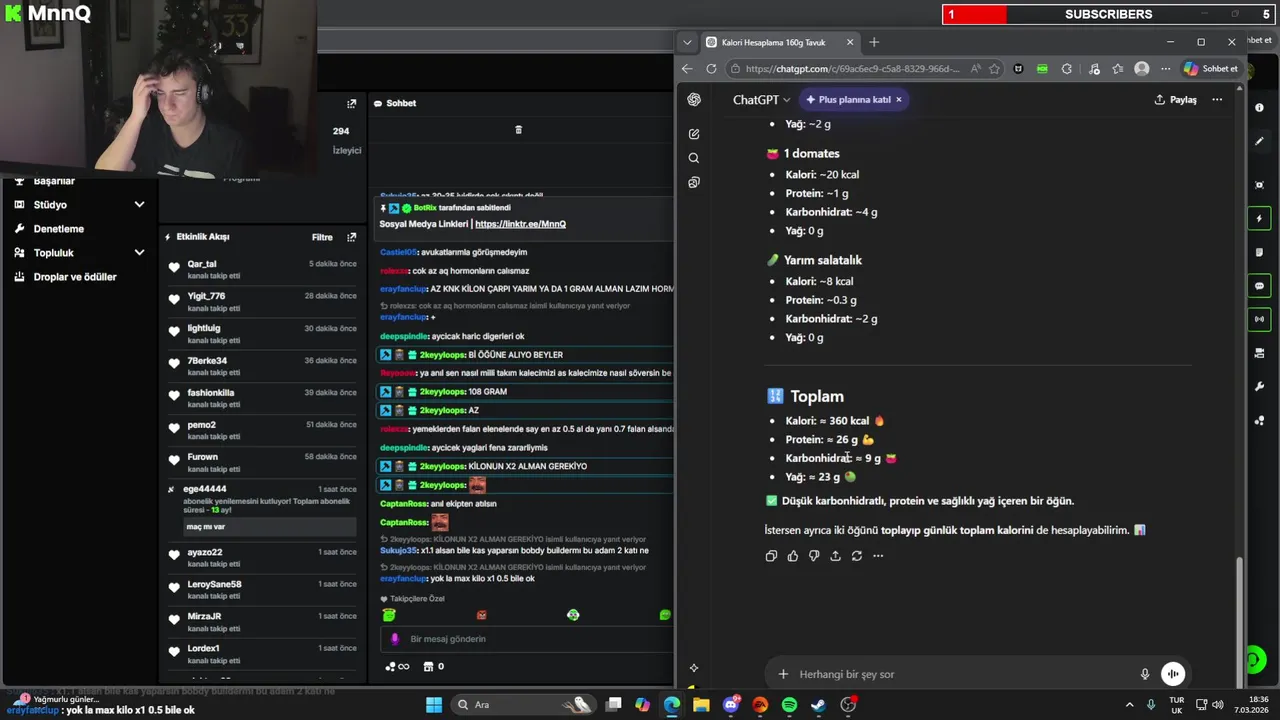Click the taskbar Ara search box
The width and height of the screenshot is (1280, 720).
[522, 705]
